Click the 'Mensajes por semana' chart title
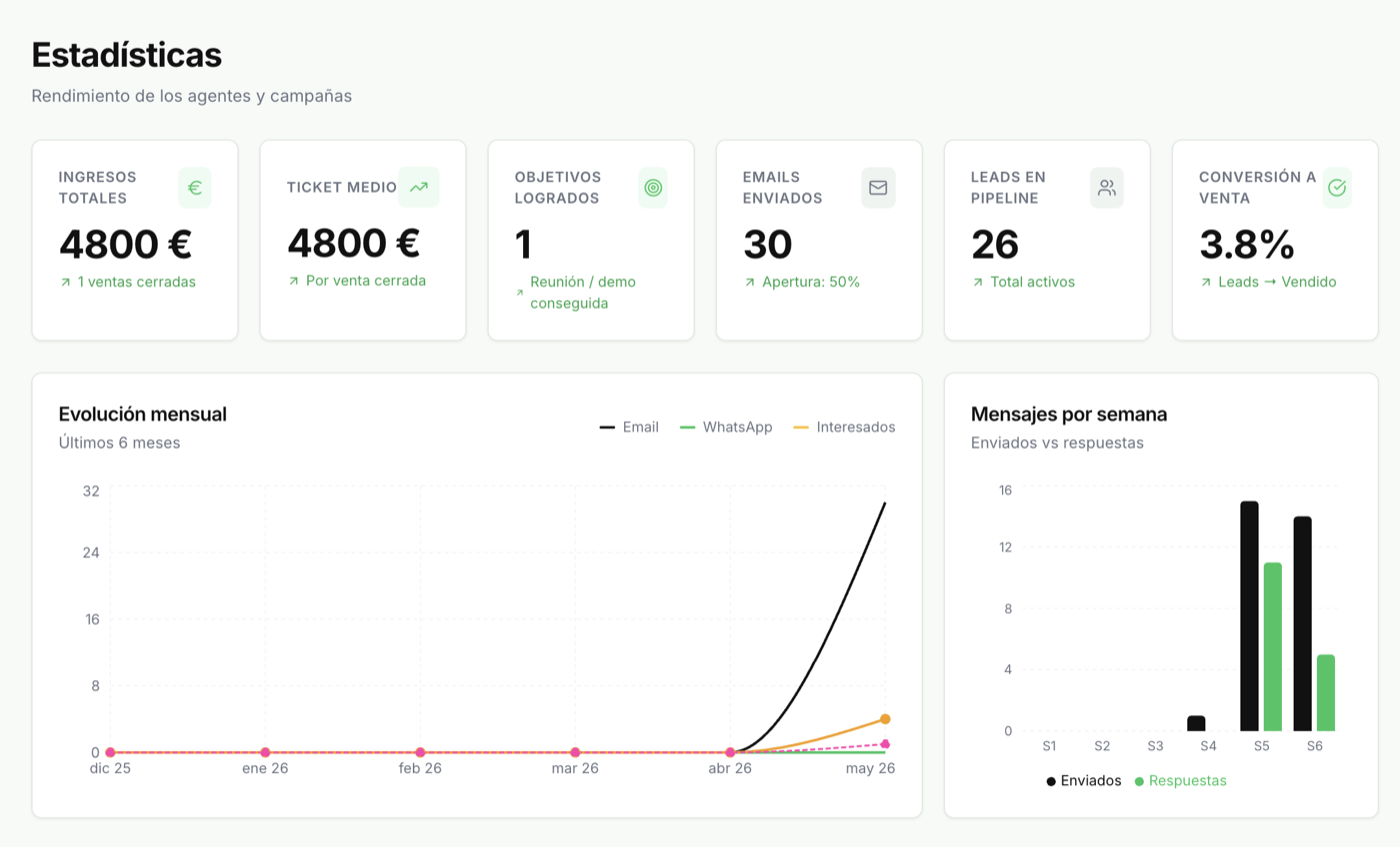1400x847 pixels. [x=1069, y=414]
